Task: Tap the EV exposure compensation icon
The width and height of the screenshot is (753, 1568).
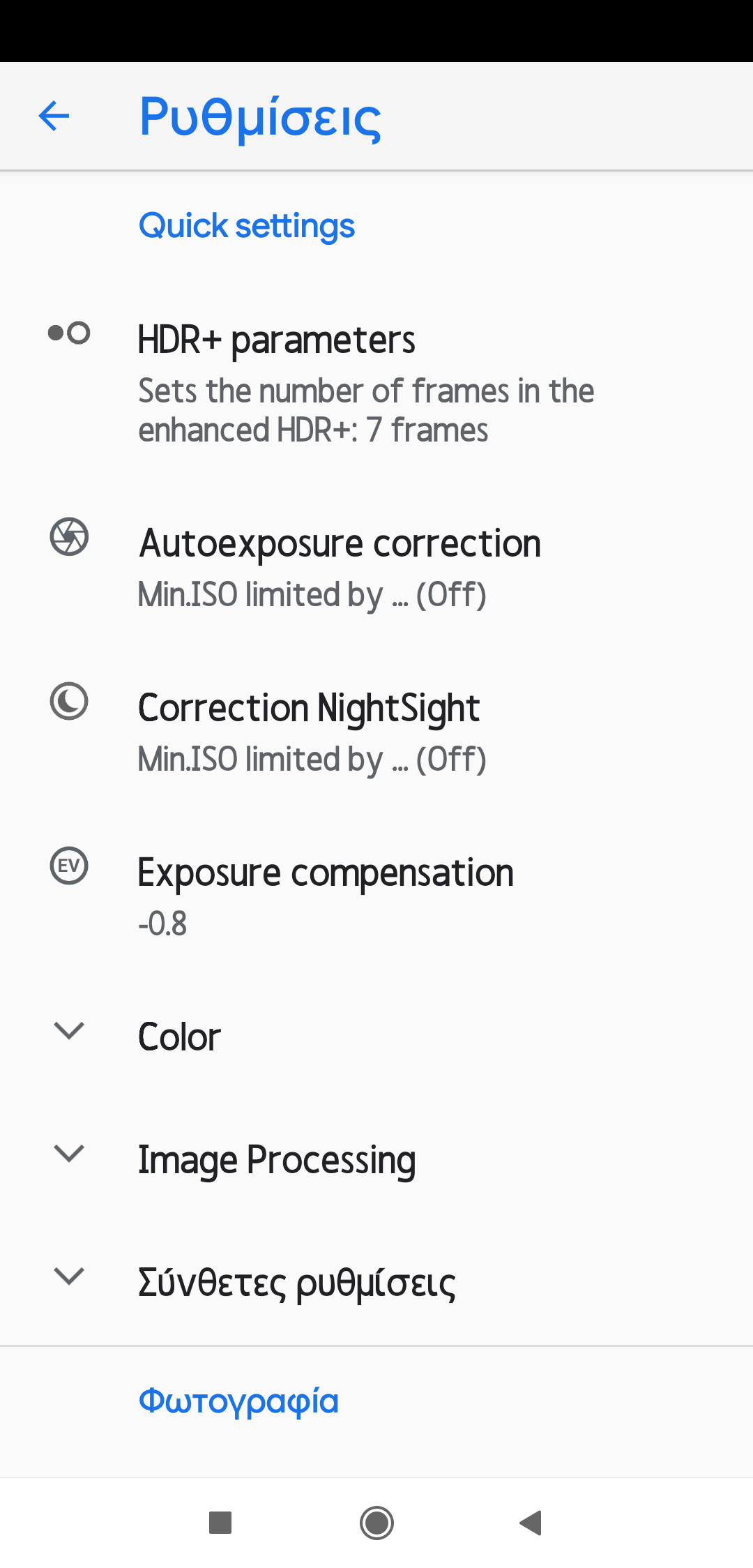Action: 69,866
